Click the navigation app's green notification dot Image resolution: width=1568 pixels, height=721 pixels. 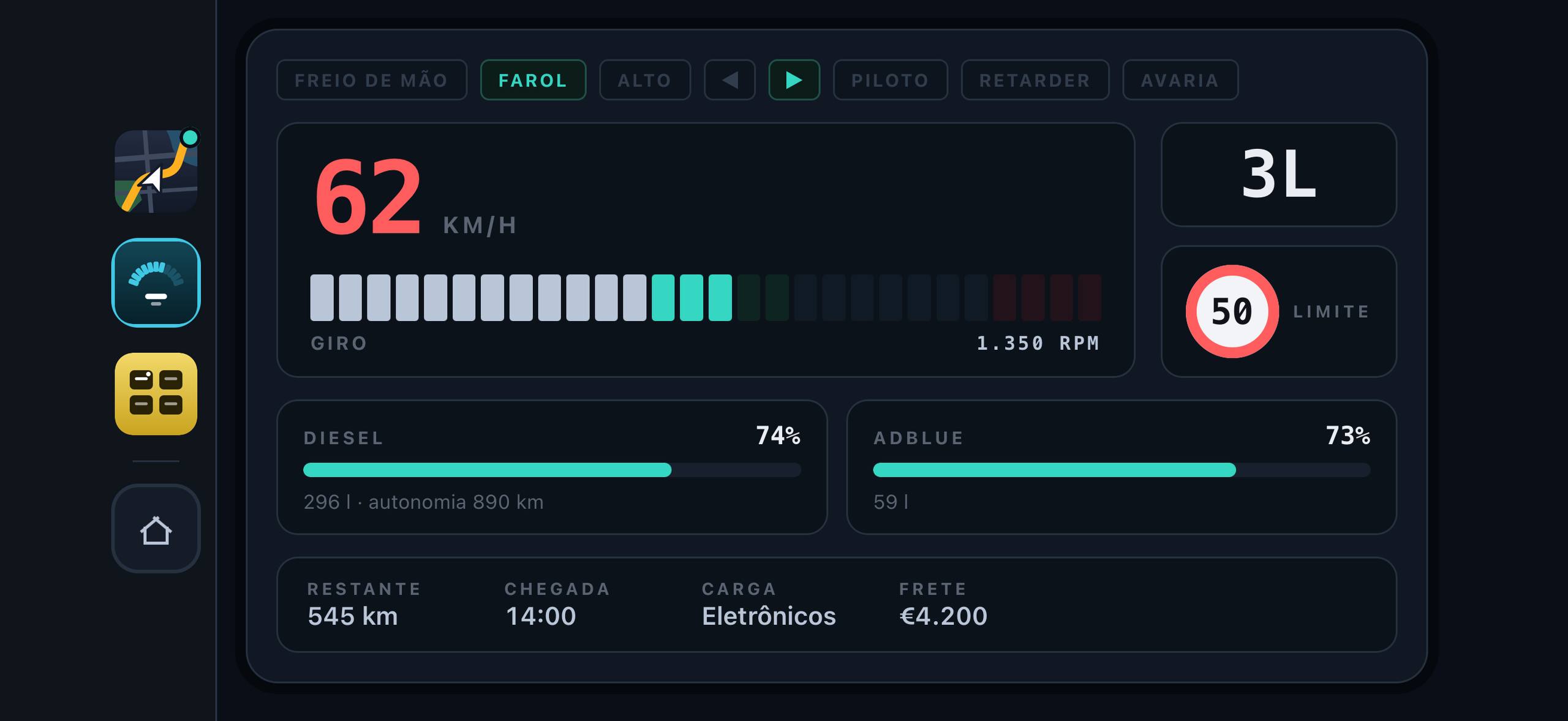tap(190, 137)
